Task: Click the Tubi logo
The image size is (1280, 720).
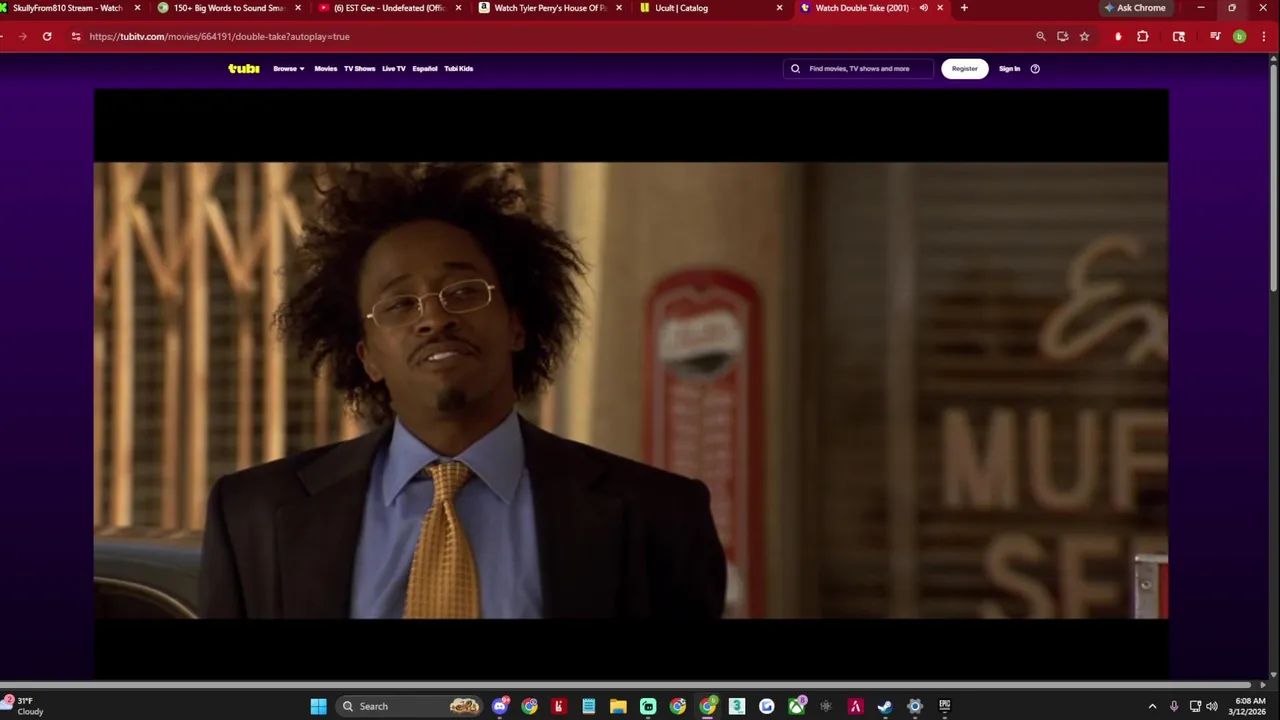Action: click(244, 68)
